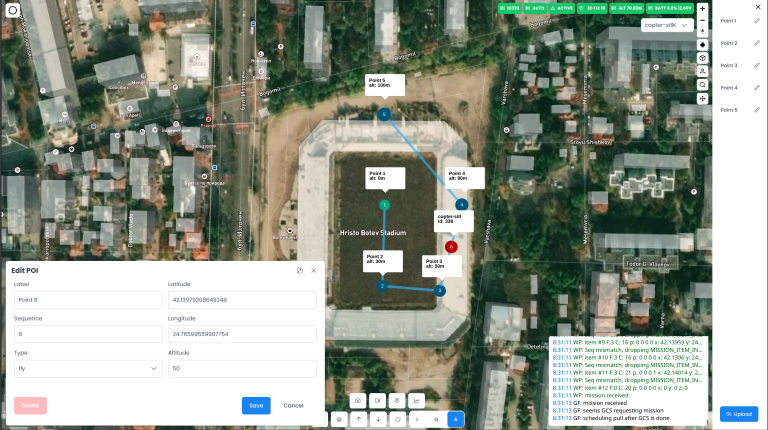Click the up arrow takeoff icon
Screen dimensions: 768x430
(x=359, y=419)
